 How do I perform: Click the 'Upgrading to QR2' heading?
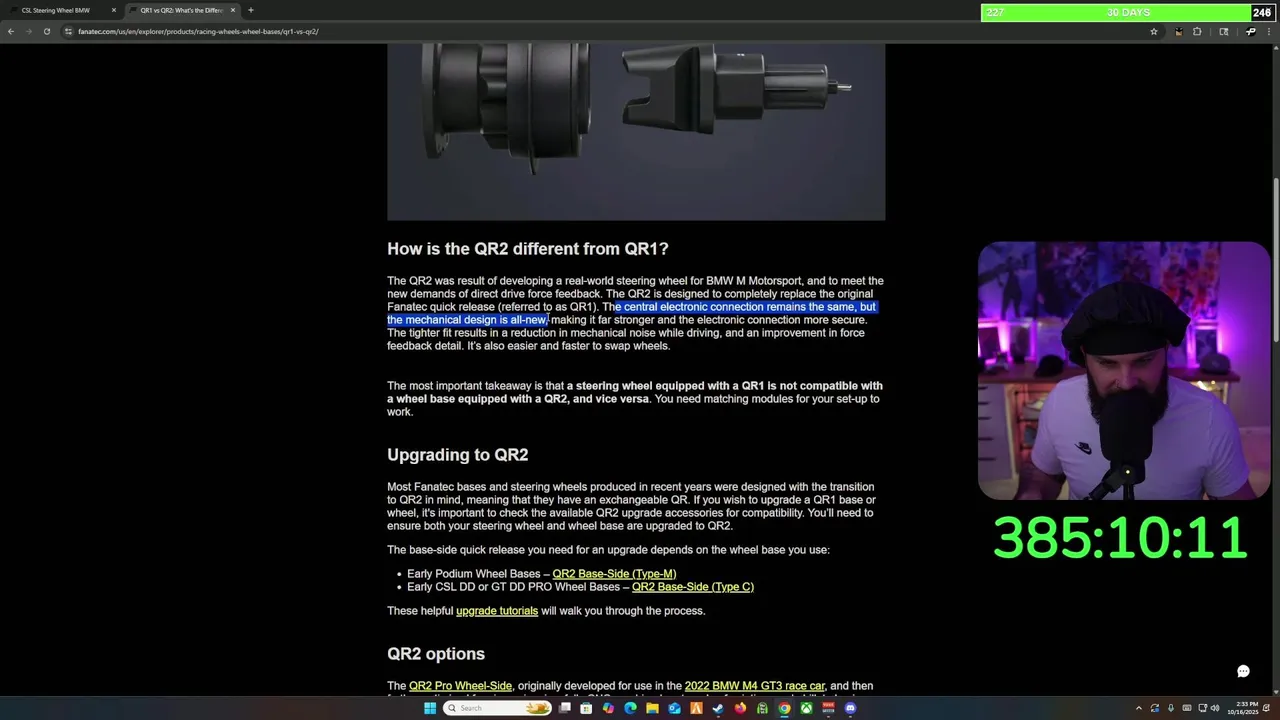coord(458,455)
